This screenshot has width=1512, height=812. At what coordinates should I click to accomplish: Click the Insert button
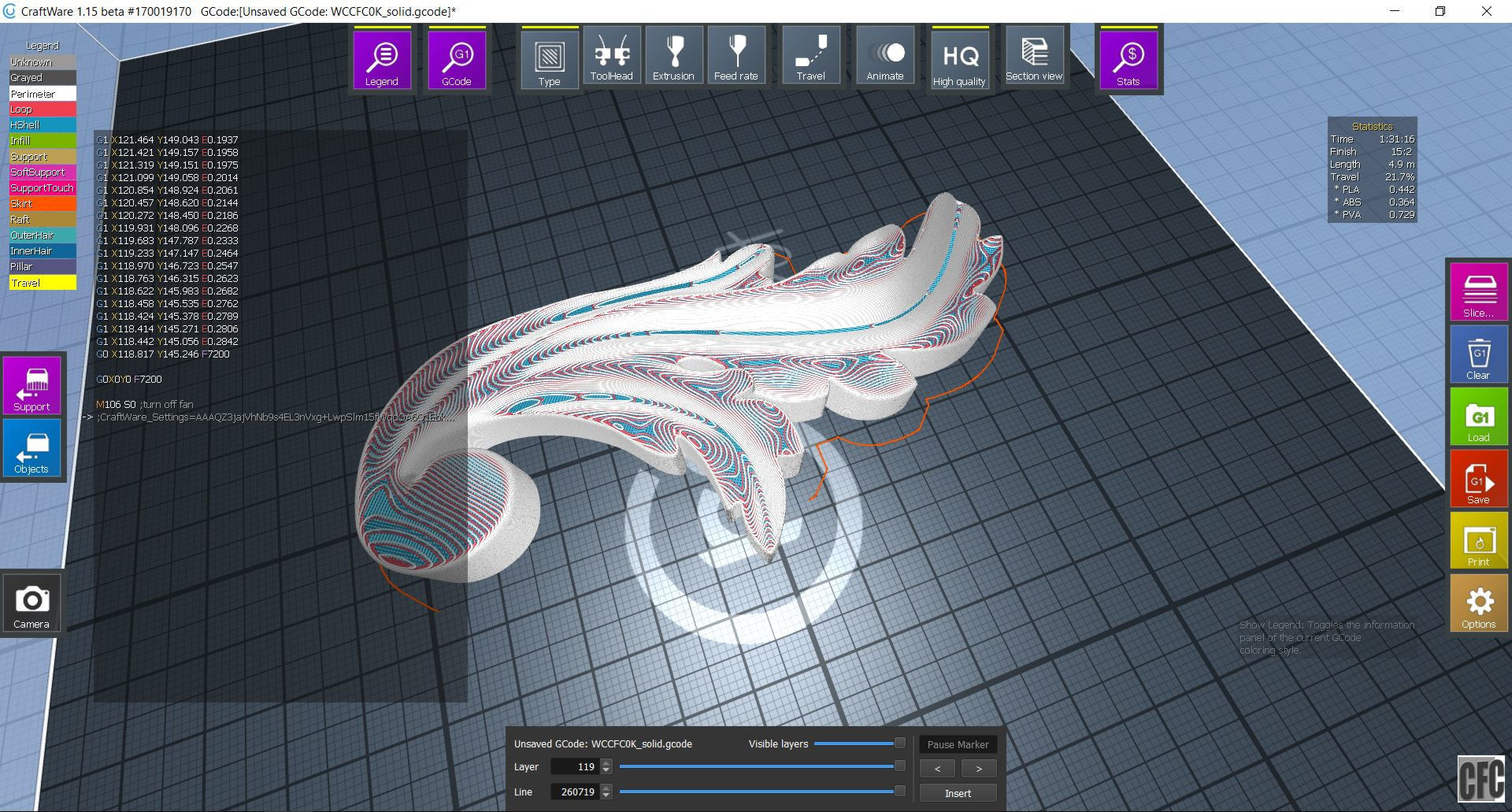click(958, 793)
